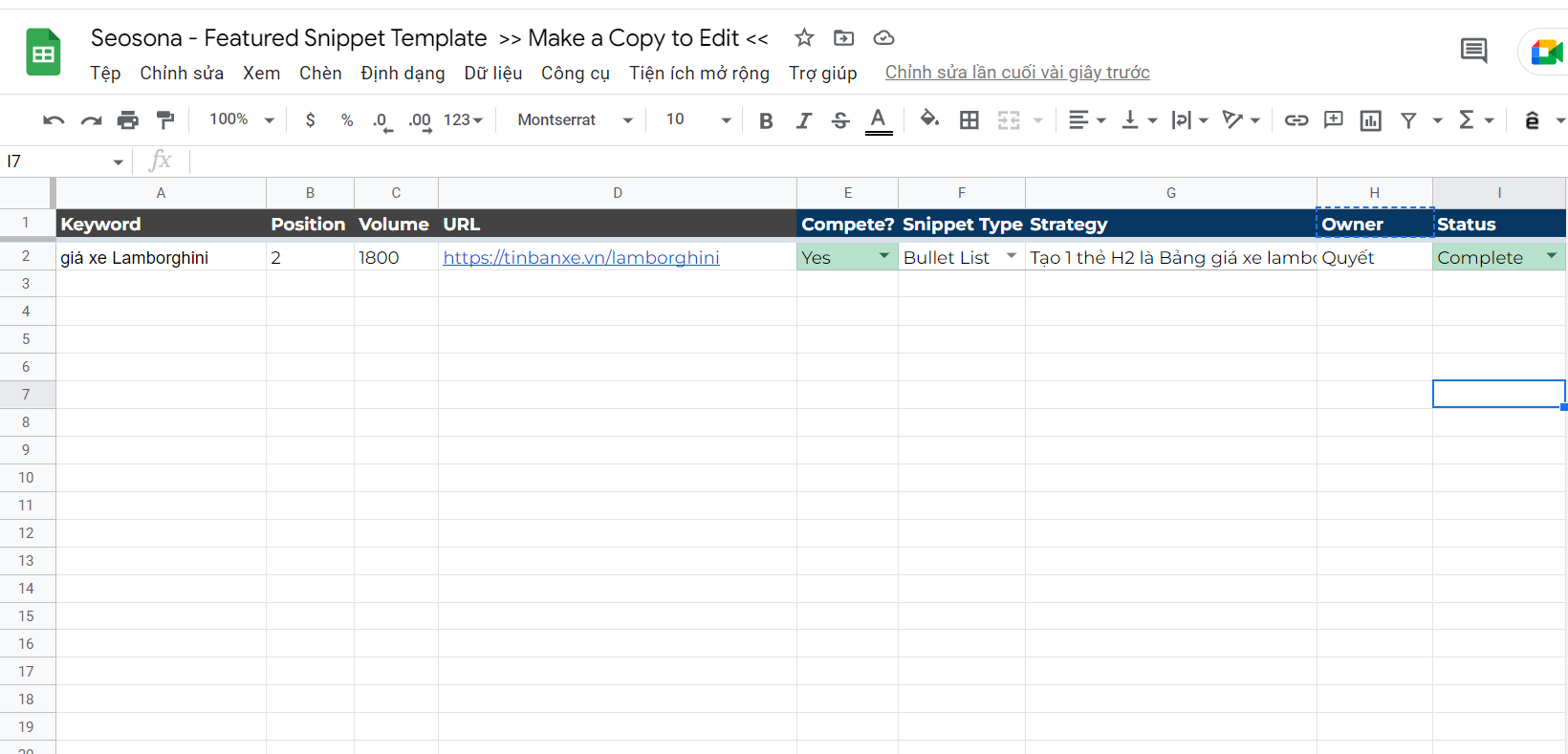This screenshot has height=754, width=1568.
Task: Open the borders tool
Action: tap(969, 120)
